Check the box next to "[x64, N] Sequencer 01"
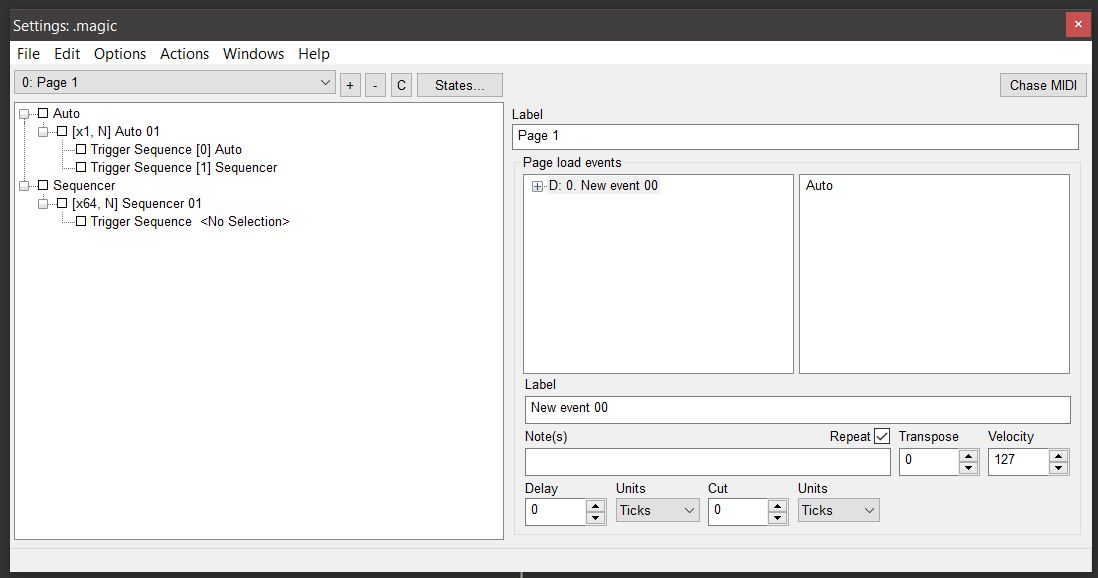Viewport: 1098px width, 578px height. click(x=61, y=203)
